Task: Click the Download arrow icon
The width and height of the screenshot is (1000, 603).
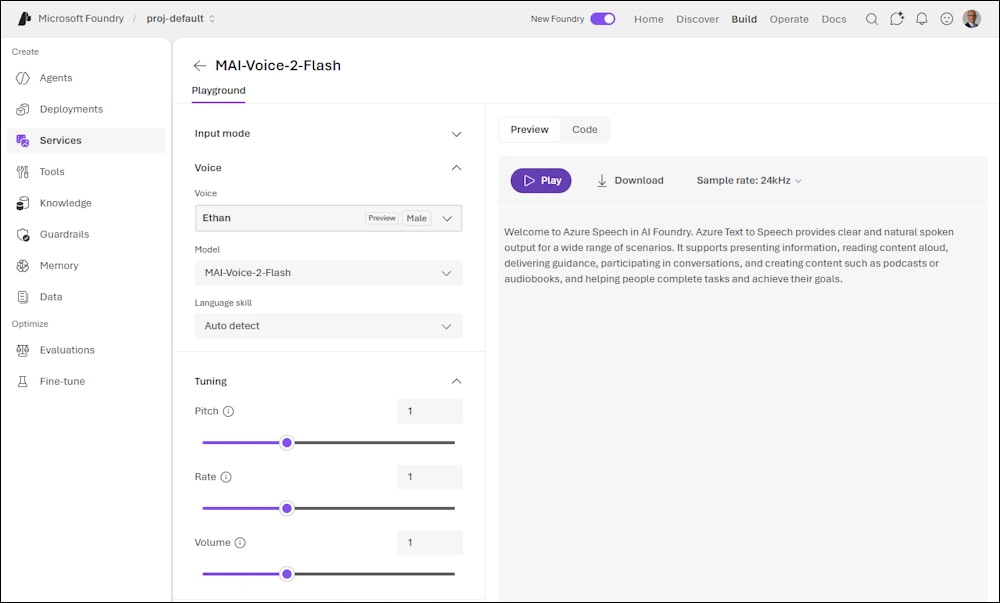Action: pos(601,180)
